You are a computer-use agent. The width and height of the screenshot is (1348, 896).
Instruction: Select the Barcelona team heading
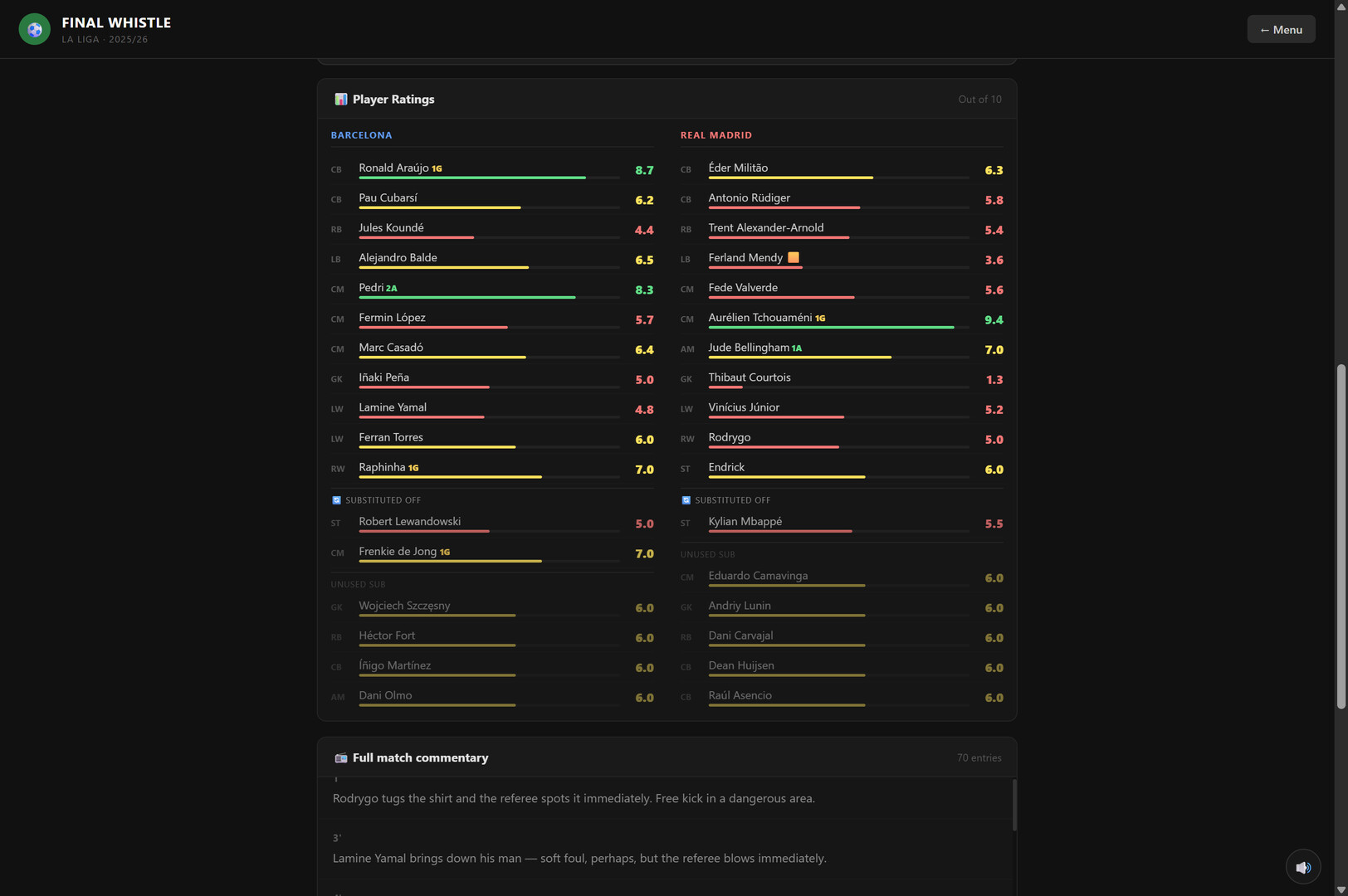[x=361, y=135]
